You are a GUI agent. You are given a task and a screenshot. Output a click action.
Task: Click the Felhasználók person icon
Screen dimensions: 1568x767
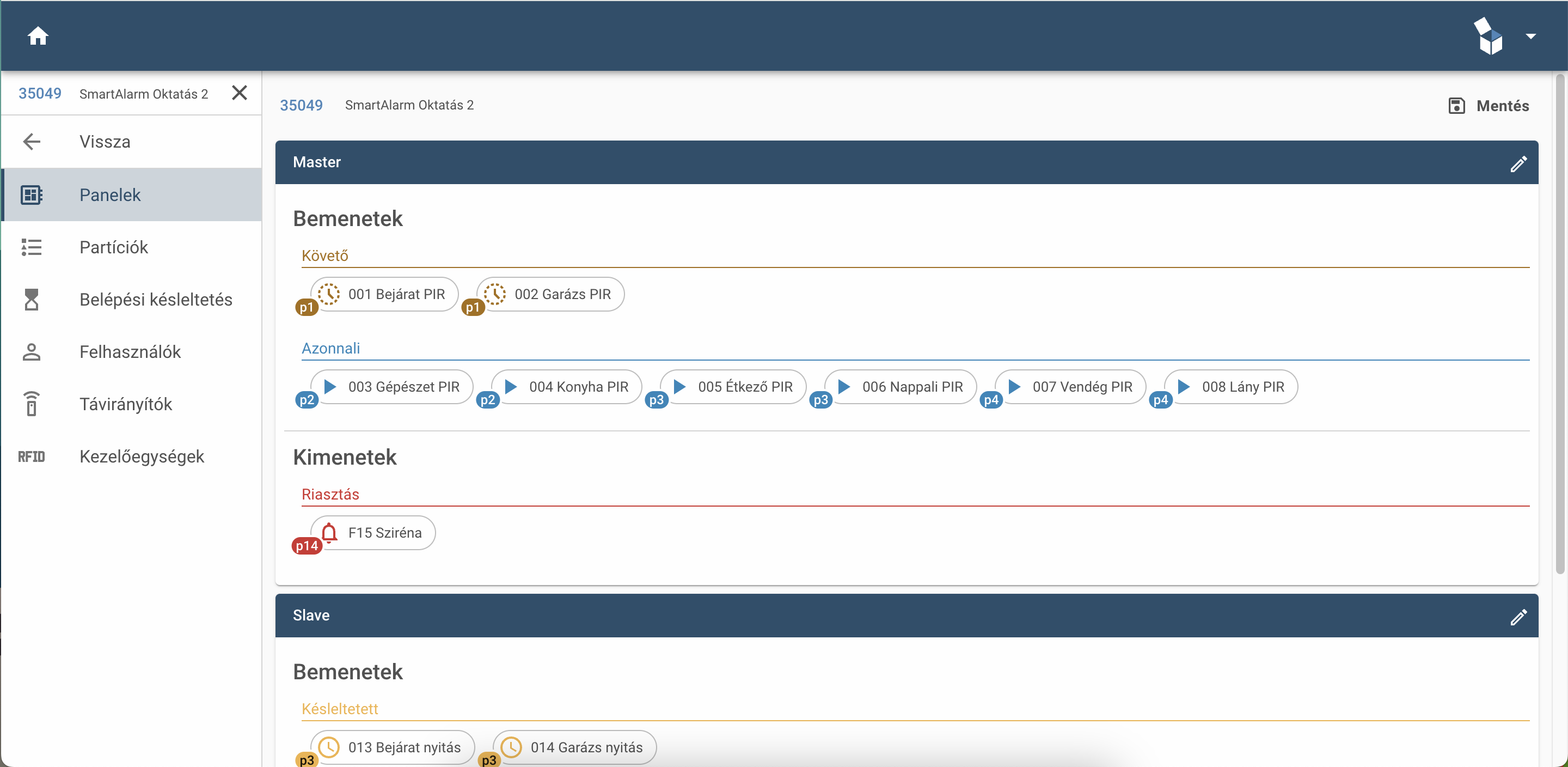click(32, 351)
